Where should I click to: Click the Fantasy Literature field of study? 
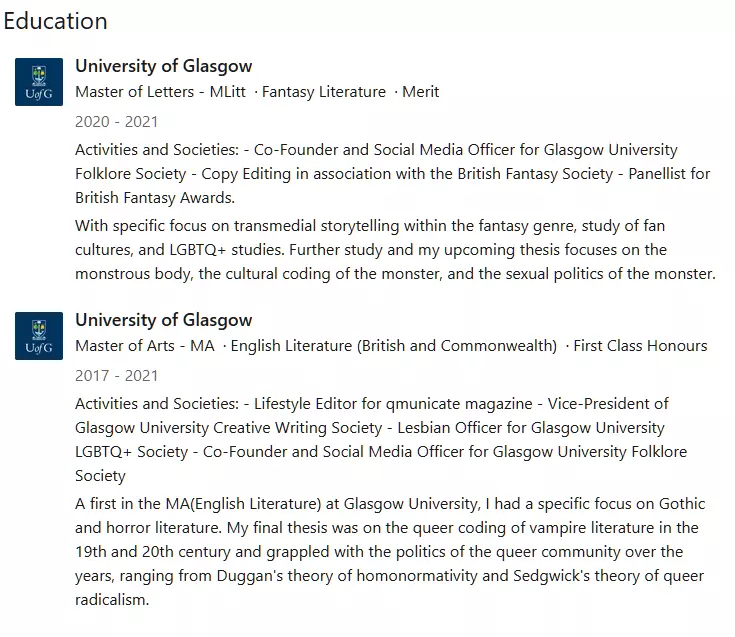click(323, 92)
